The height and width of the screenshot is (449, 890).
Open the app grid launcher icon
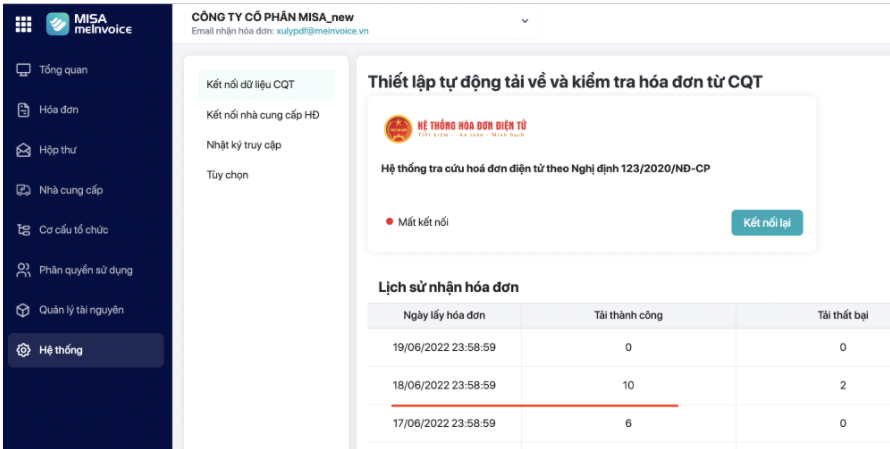23,24
